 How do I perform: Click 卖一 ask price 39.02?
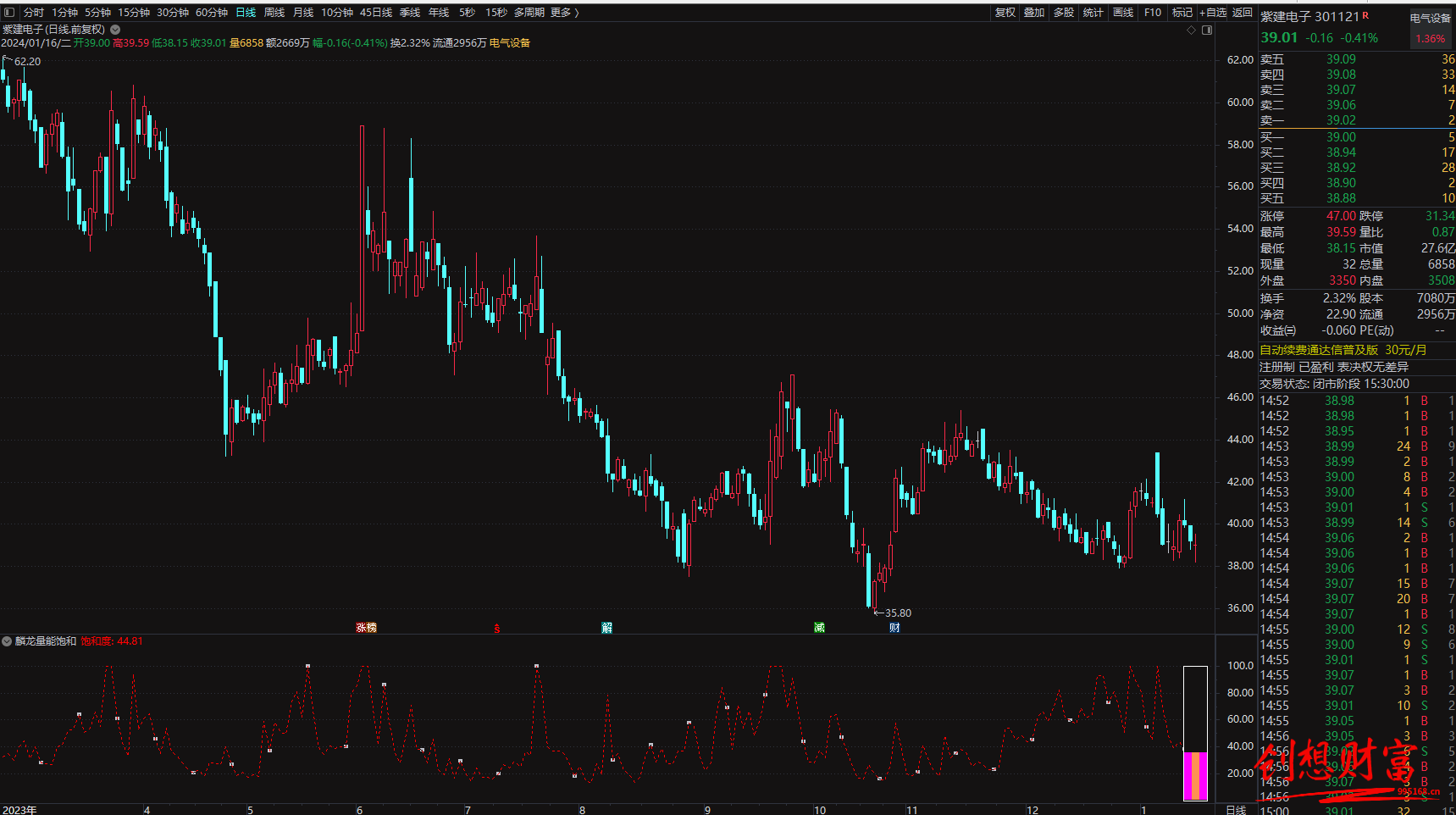pyautogui.click(x=1341, y=120)
